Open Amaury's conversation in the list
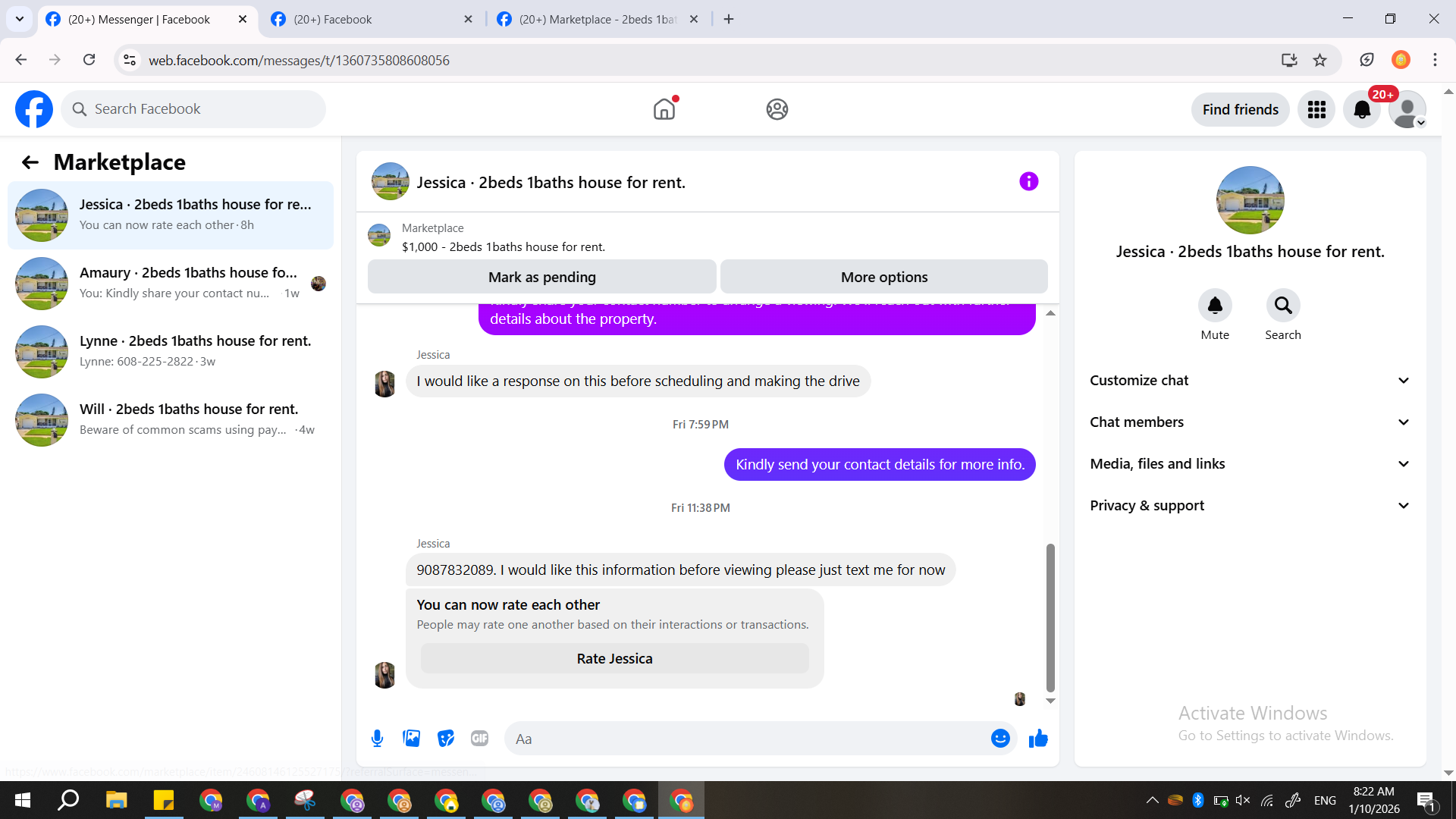Screen dimensions: 1456x819 171,283
